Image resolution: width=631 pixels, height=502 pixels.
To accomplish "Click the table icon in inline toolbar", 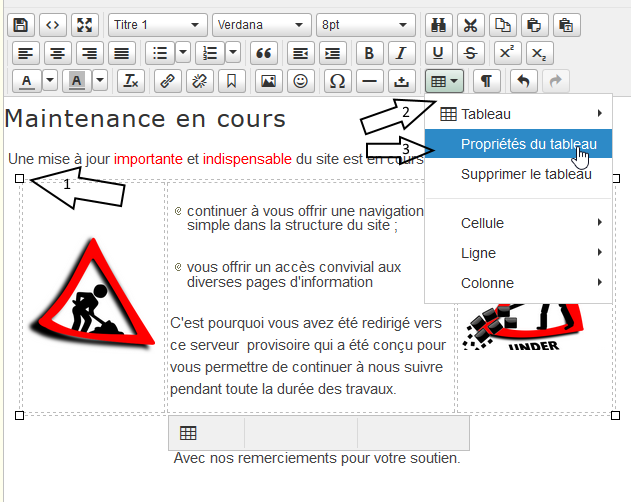I will click(188, 433).
